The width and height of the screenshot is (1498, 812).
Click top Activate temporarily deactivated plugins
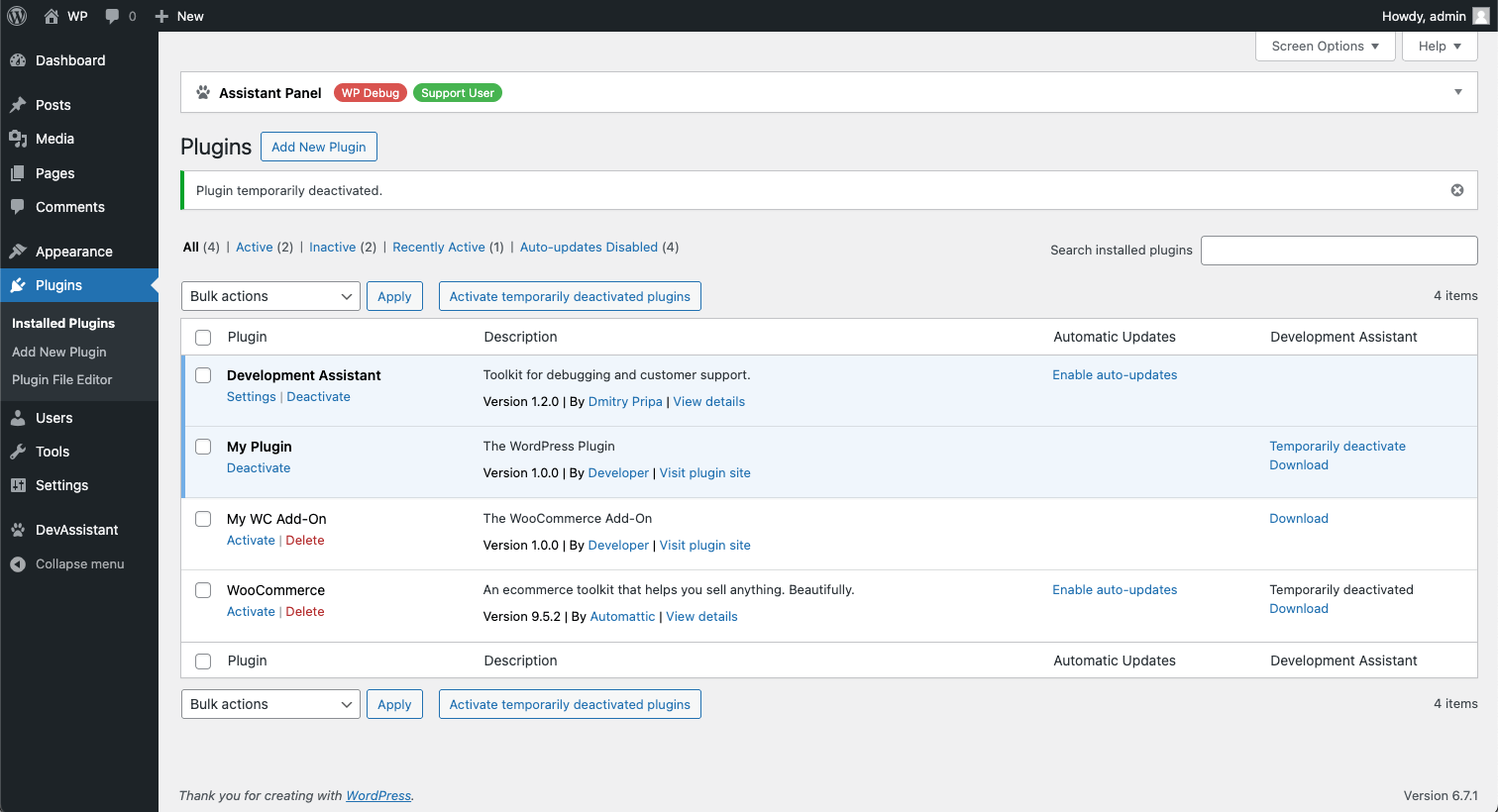click(x=570, y=296)
